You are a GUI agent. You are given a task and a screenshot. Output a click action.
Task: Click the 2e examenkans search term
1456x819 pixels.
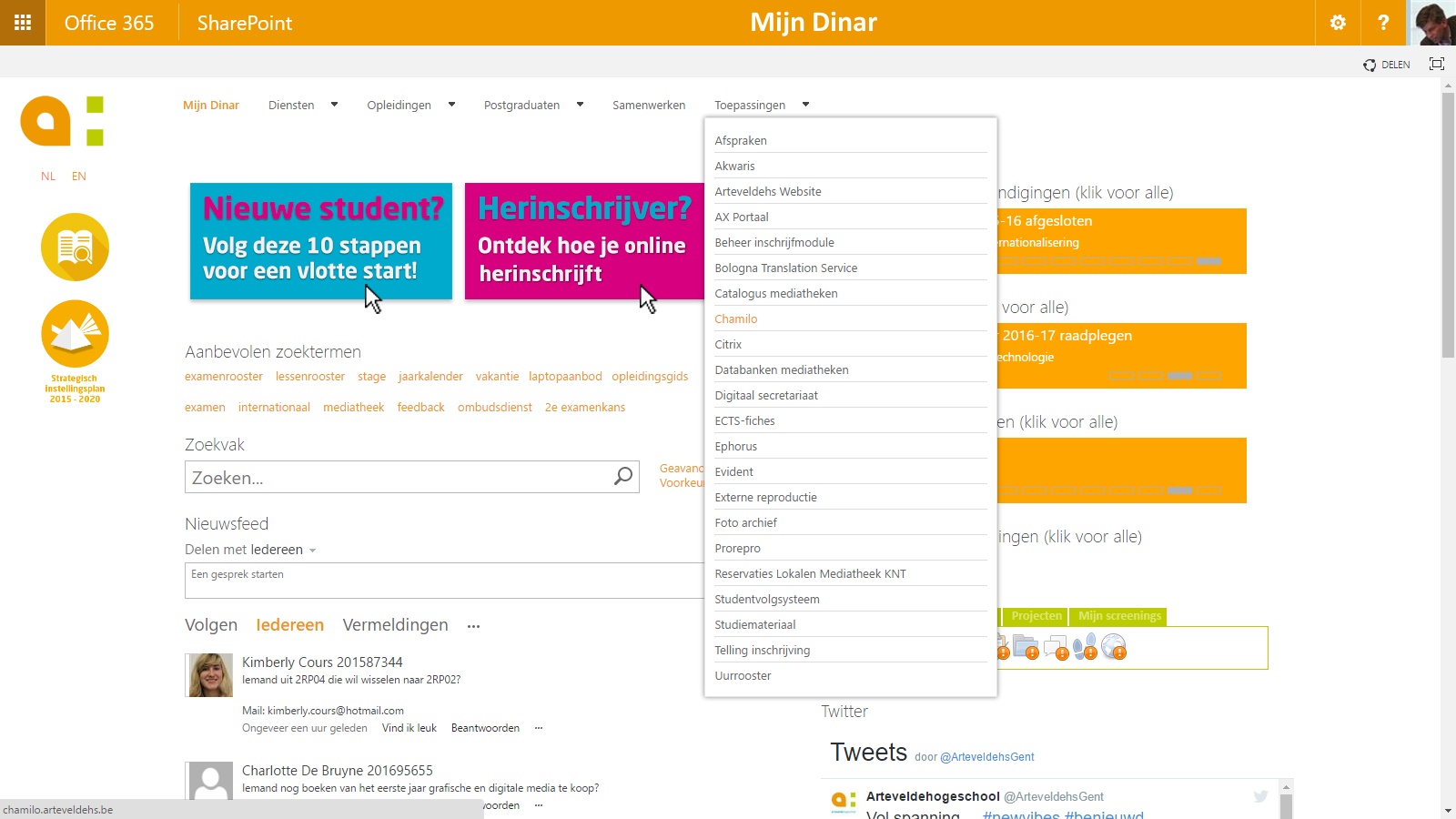tap(585, 408)
